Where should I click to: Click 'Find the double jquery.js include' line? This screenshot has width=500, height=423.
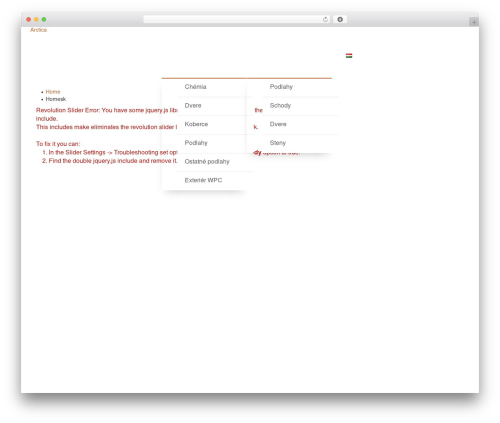pyautogui.click(x=113, y=161)
